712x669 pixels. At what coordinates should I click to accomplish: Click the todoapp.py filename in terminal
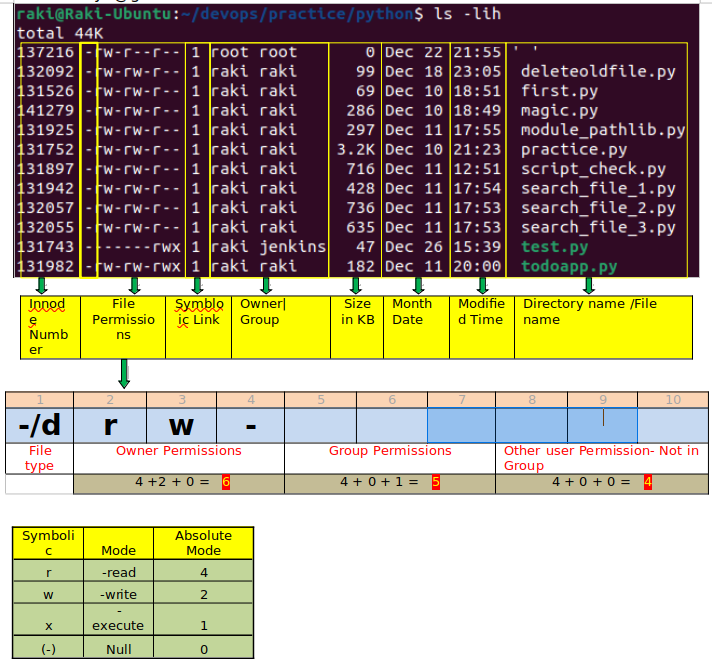(569, 266)
